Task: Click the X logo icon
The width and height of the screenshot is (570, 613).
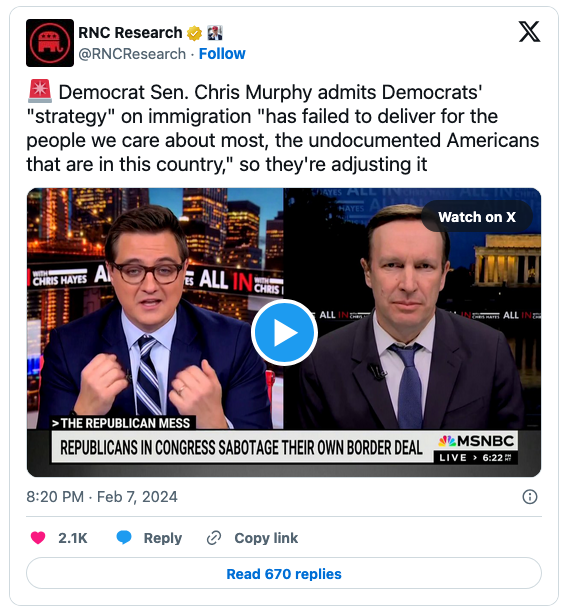Action: [529, 32]
